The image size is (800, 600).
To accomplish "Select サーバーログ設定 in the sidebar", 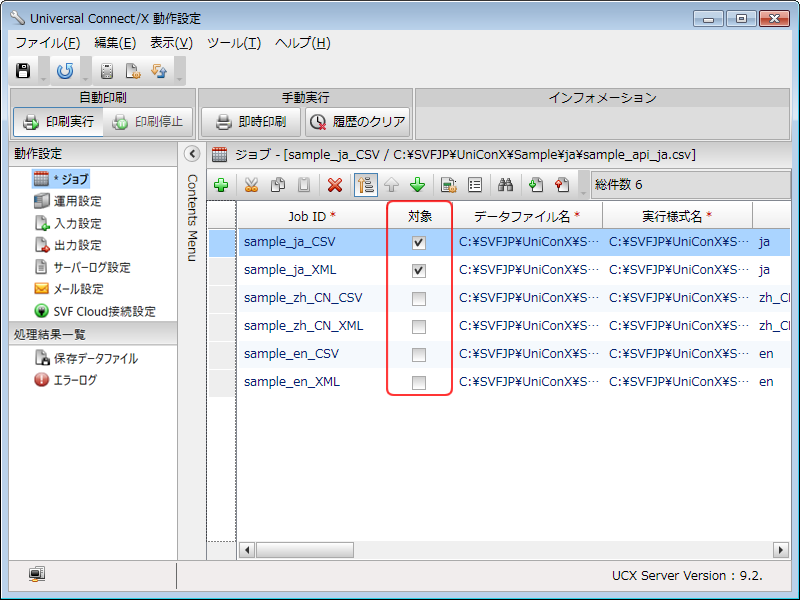I will coord(82,267).
